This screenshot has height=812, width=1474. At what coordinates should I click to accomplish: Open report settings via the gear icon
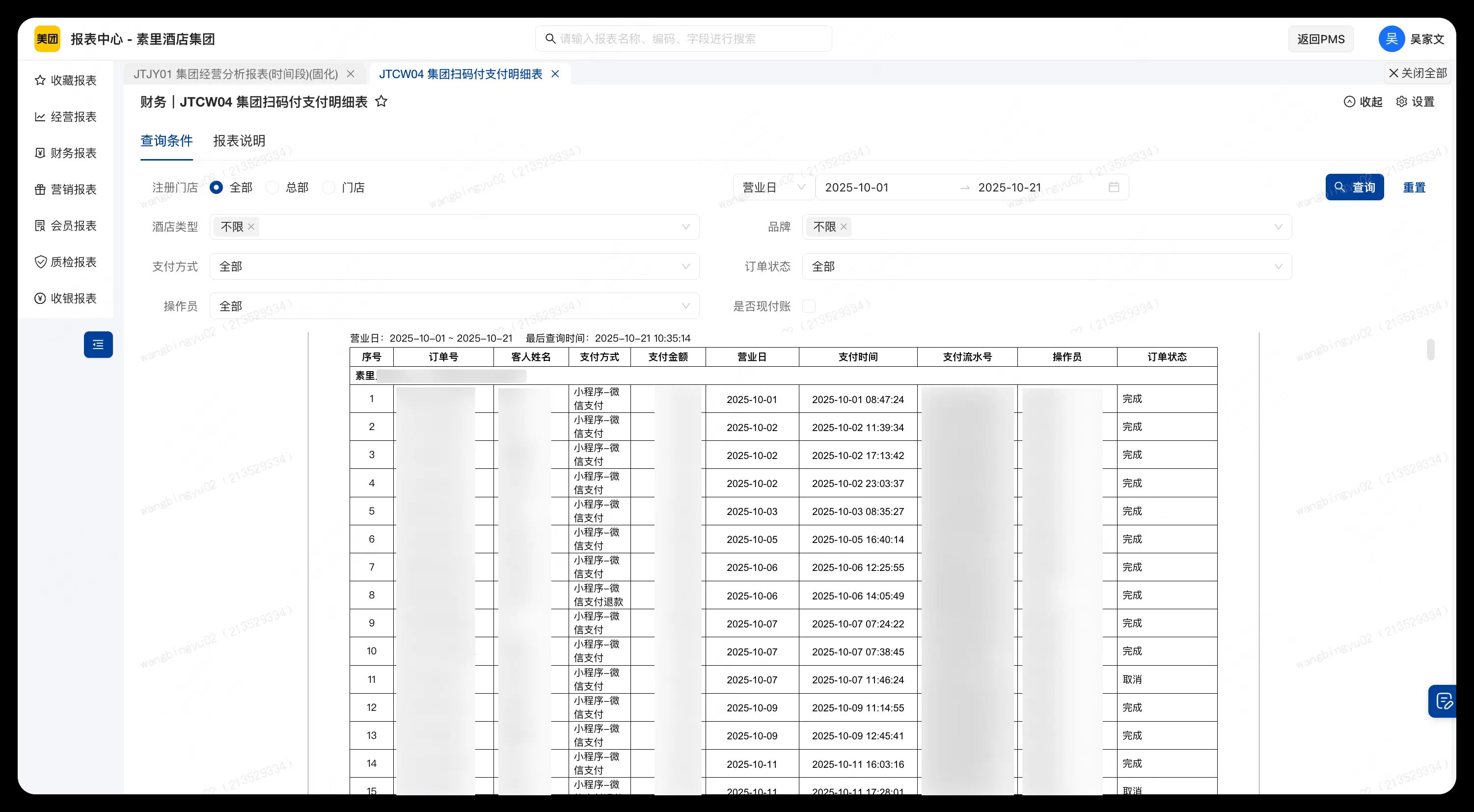point(1401,101)
